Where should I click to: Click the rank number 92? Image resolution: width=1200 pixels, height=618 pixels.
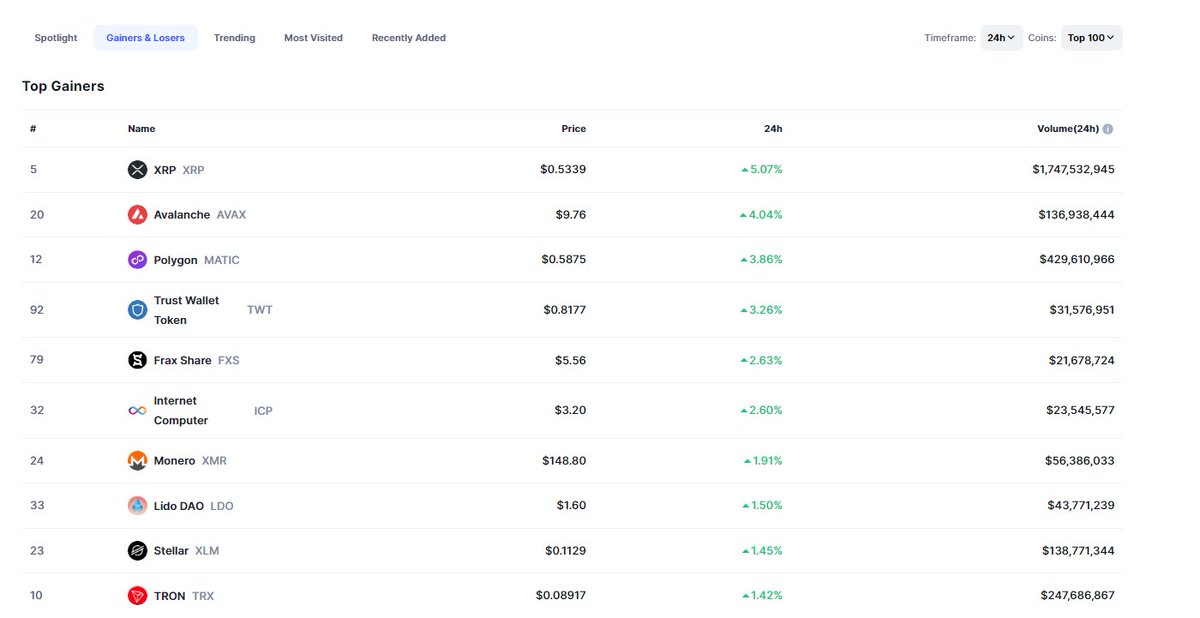point(37,310)
